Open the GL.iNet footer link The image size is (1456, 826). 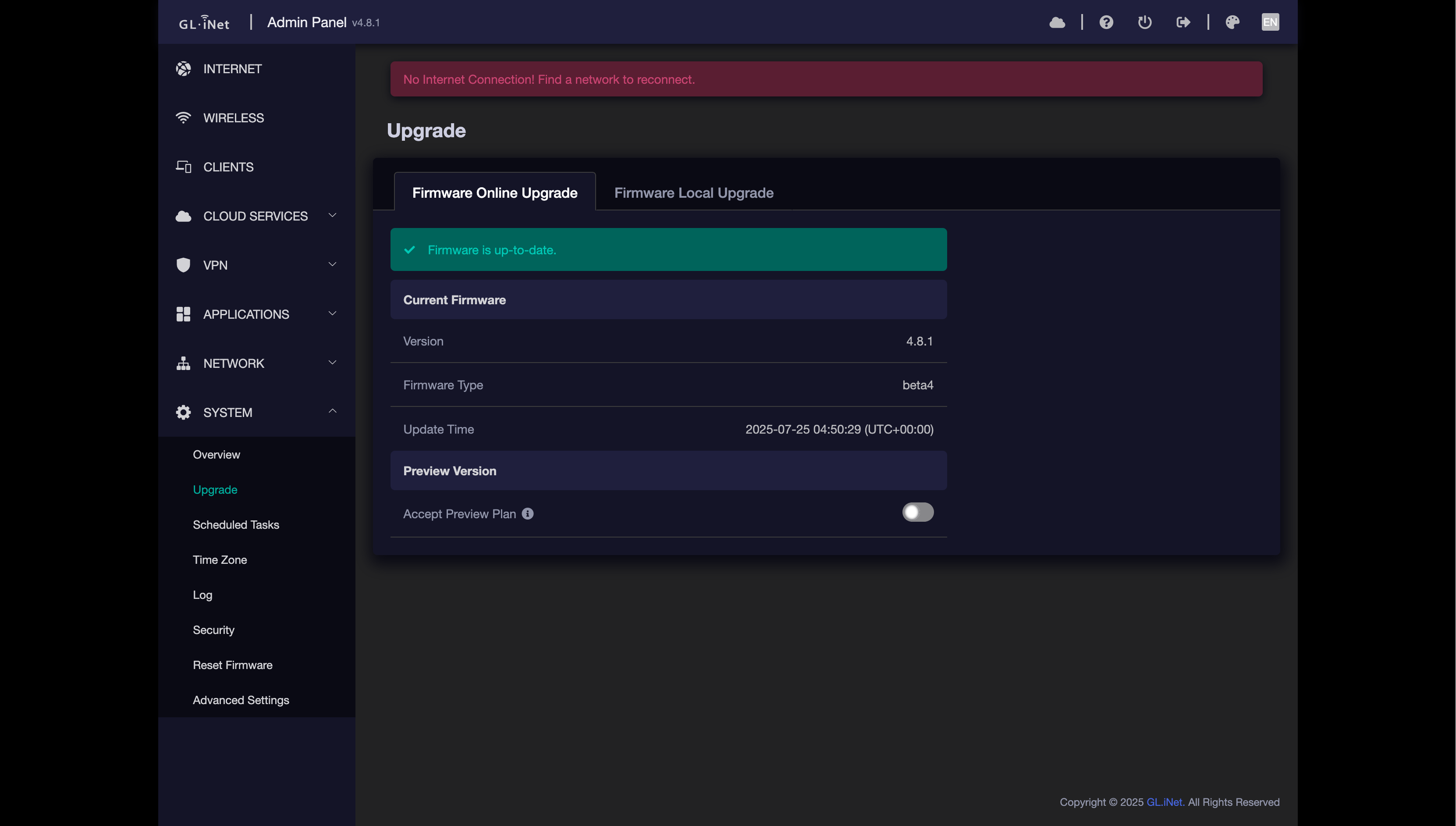tap(1165, 802)
